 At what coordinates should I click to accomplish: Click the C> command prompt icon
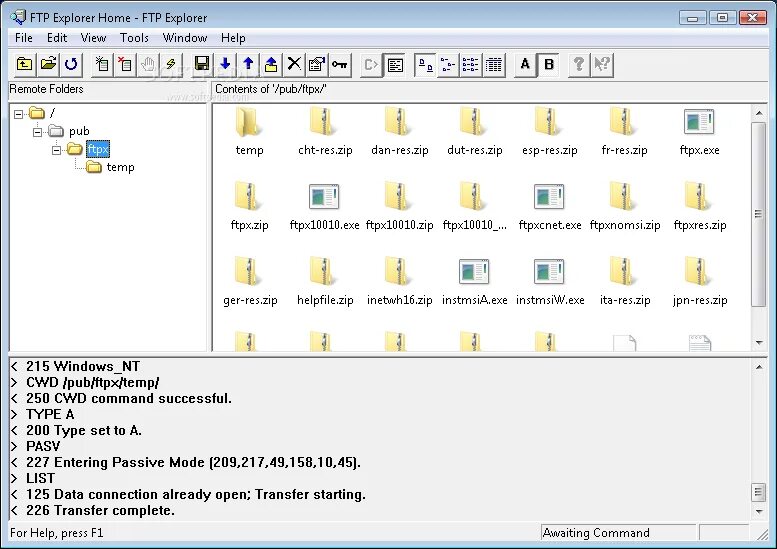(x=371, y=64)
